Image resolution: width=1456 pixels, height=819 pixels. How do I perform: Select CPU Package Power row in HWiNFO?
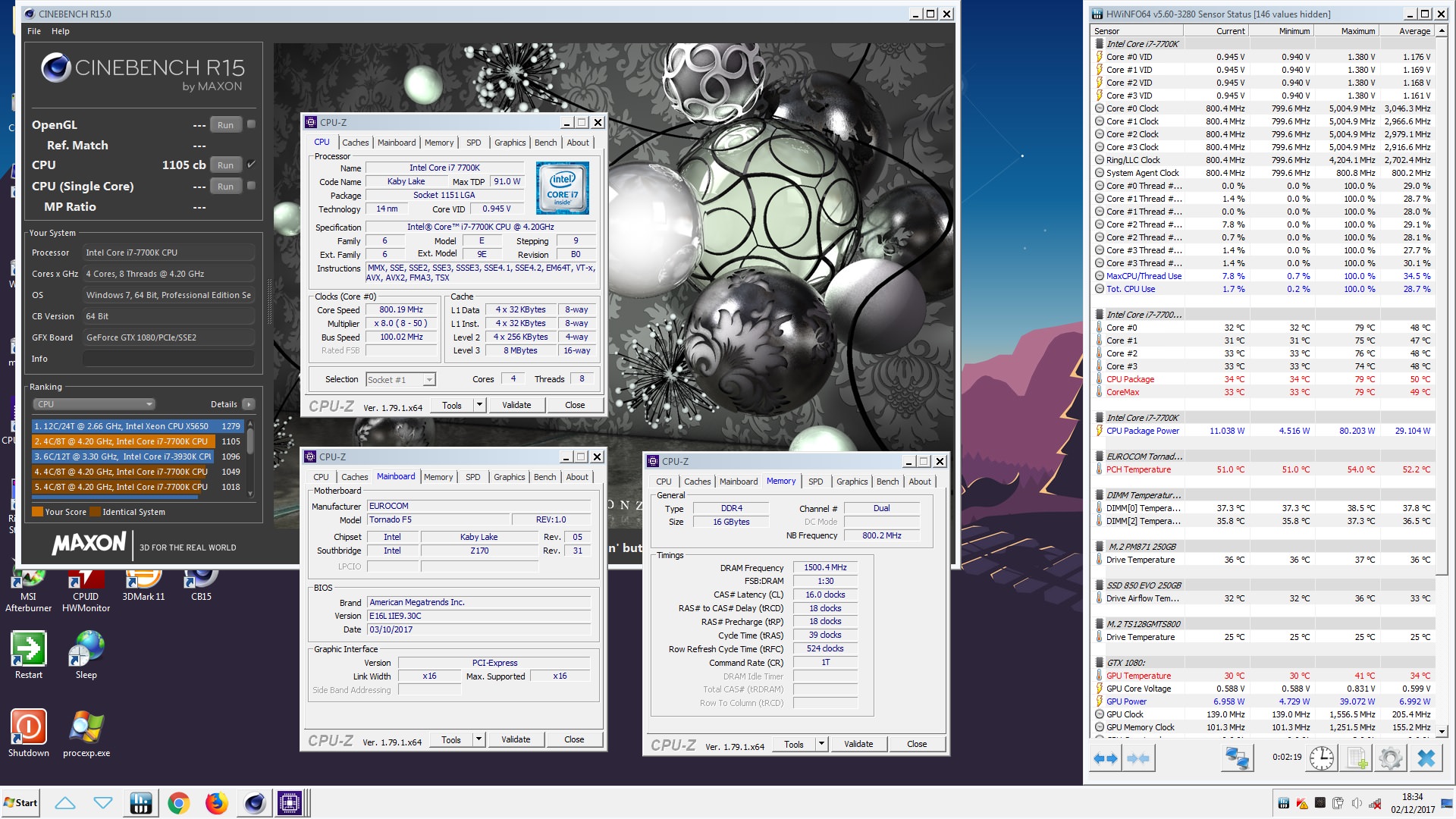coord(1263,431)
